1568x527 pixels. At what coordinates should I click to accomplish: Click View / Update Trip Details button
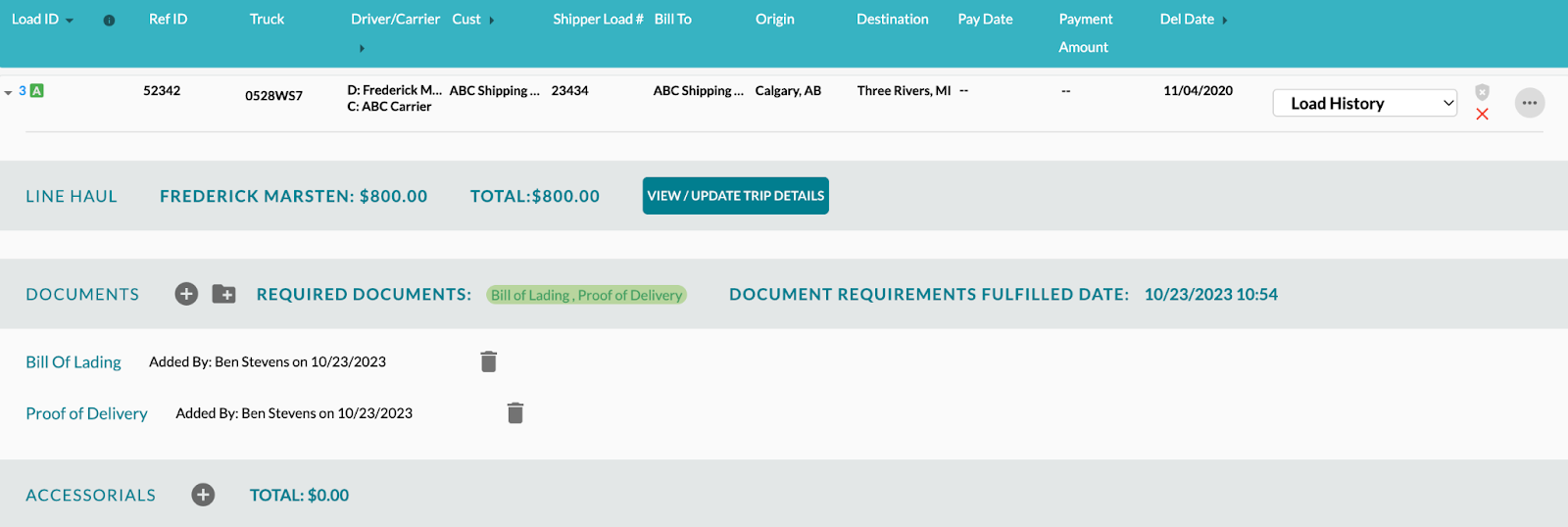(x=736, y=196)
